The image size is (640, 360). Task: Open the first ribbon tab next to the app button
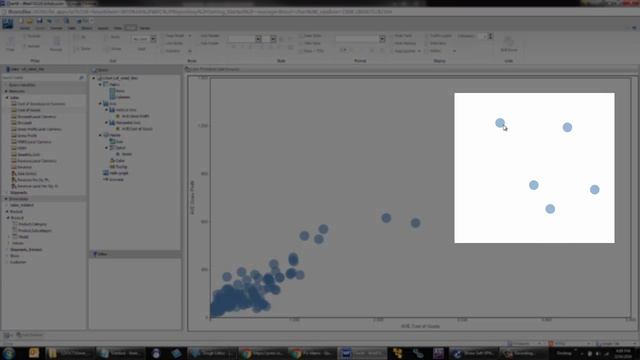tap(24, 28)
